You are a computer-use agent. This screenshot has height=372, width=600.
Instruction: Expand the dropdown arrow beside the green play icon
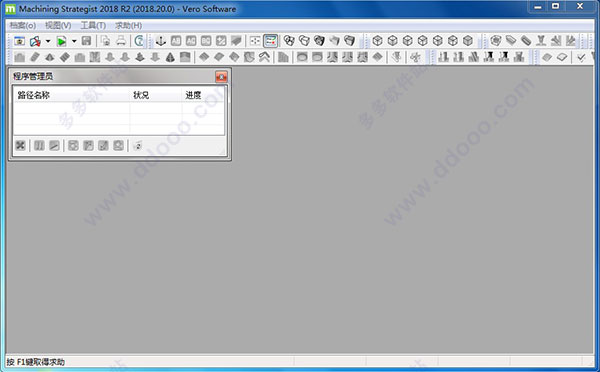[x=74, y=41]
